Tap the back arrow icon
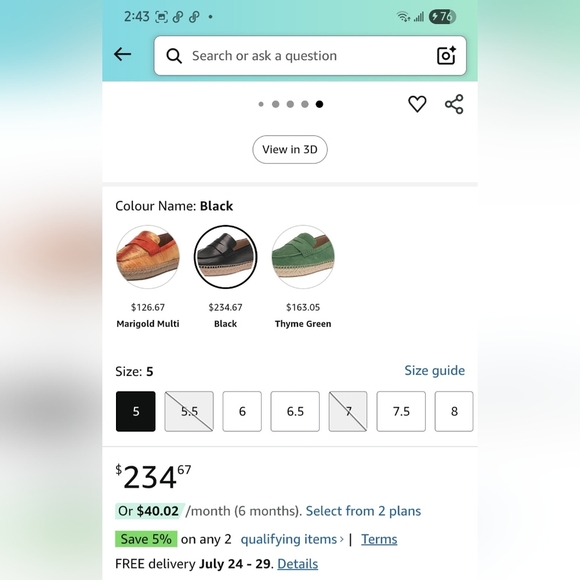The width and height of the screenshot is (580, 580). 122,54
